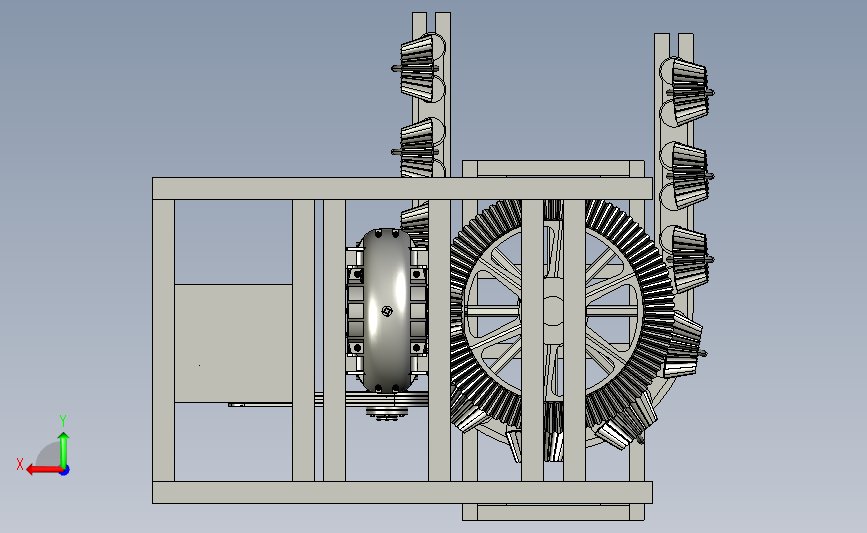Select the rounded motor housing in the center
The image size is (867, 533).
(x=387, y=311)
